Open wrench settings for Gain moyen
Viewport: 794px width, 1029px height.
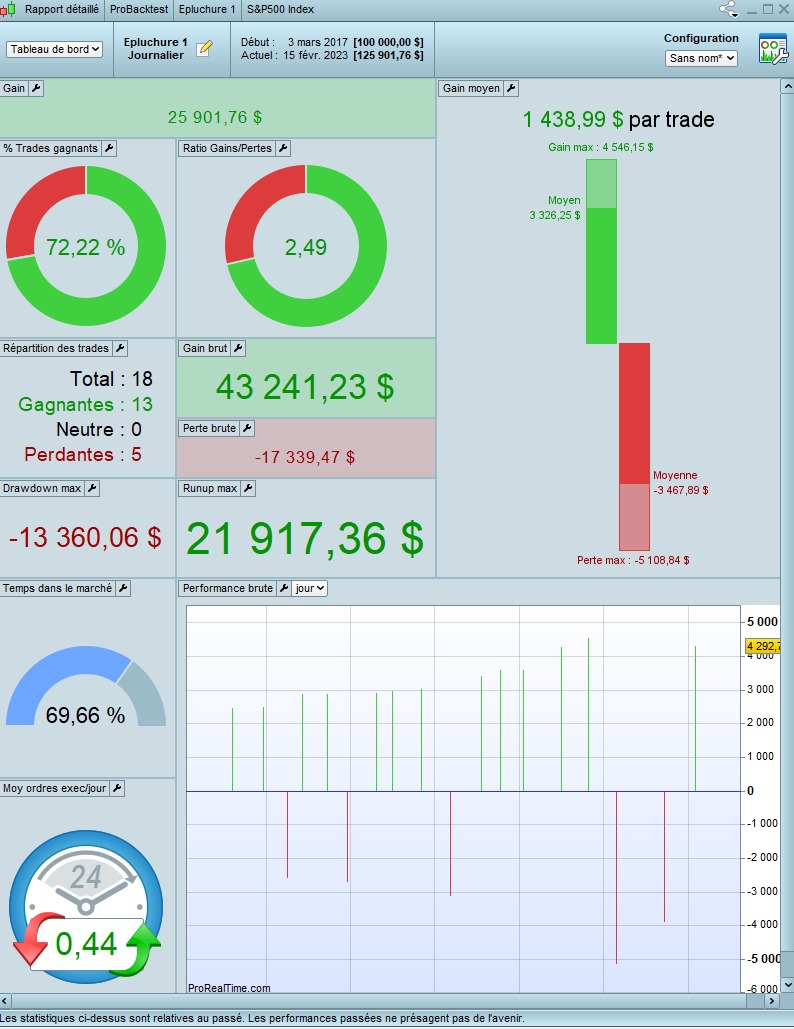[x=511, y=89]
